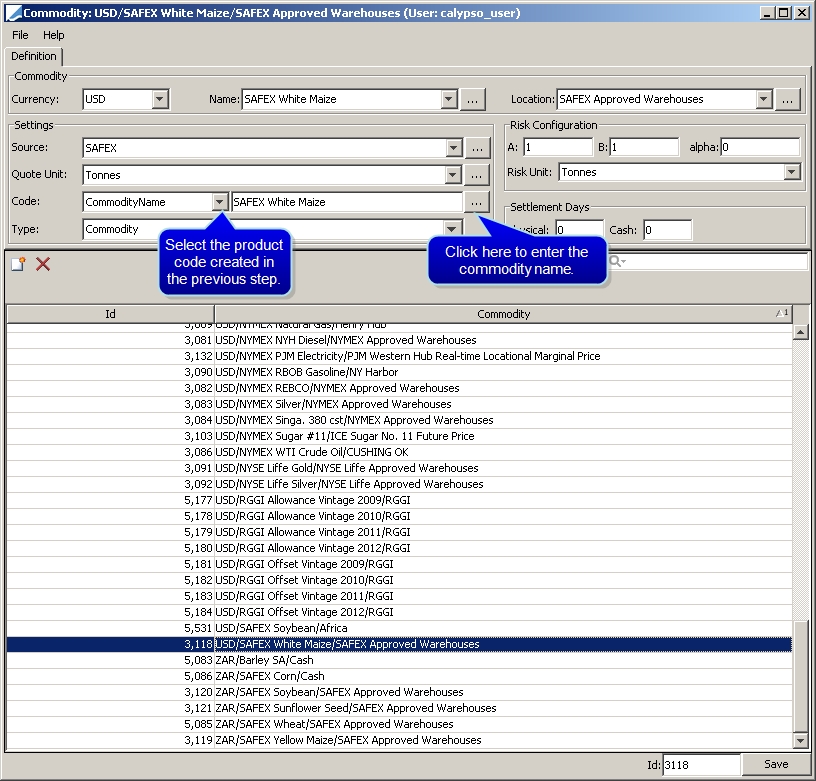816x781 pixels.
Task: Click the Save button
Action: [775, 764]
